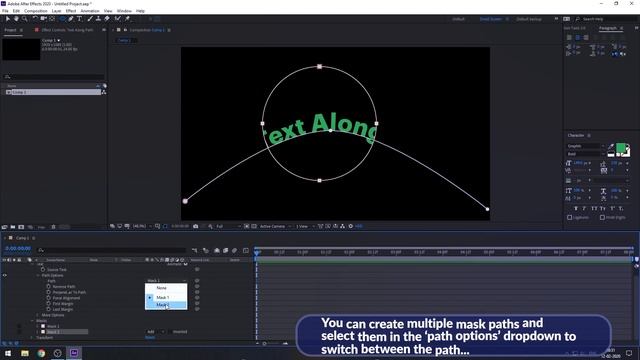
Task: Select the Clone Stamp tool
Action: click(98, 19)
